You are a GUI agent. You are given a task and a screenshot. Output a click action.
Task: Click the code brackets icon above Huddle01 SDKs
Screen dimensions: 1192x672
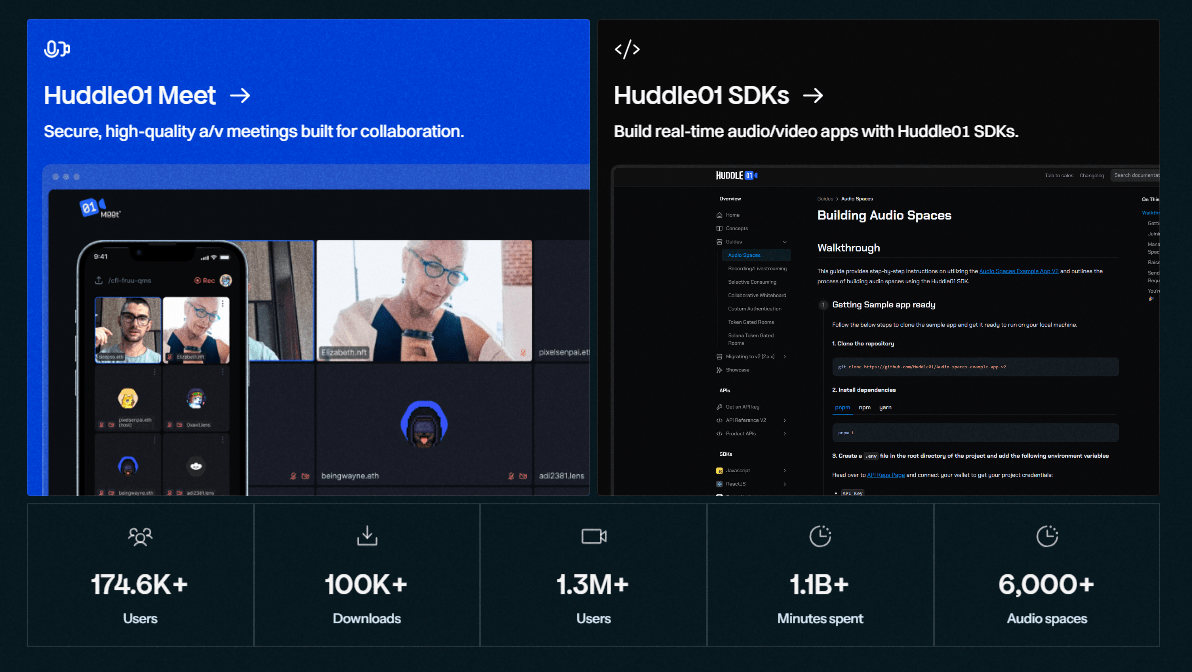(627, 49)
